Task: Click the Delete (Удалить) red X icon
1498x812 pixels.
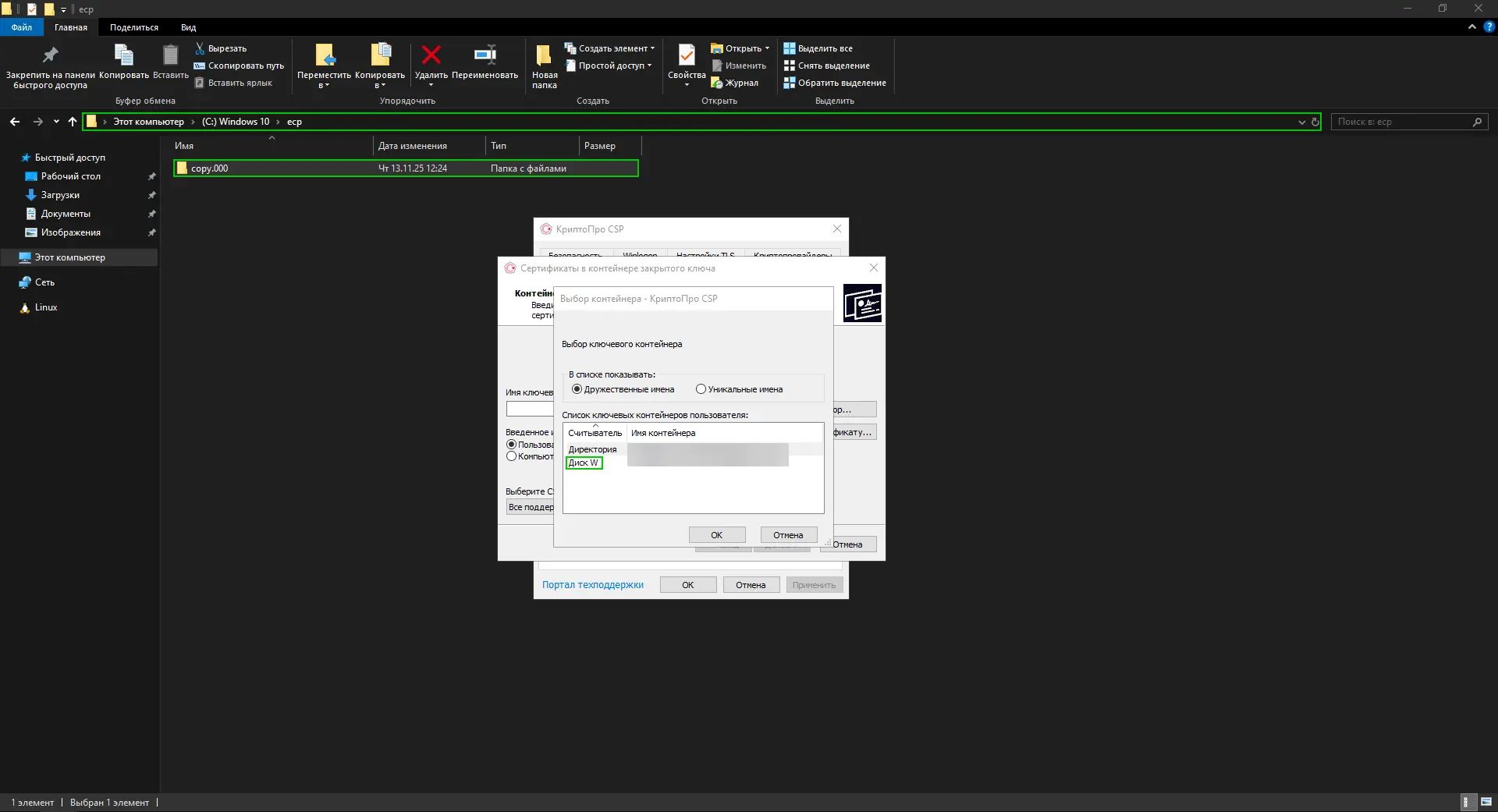Action: 431,55
